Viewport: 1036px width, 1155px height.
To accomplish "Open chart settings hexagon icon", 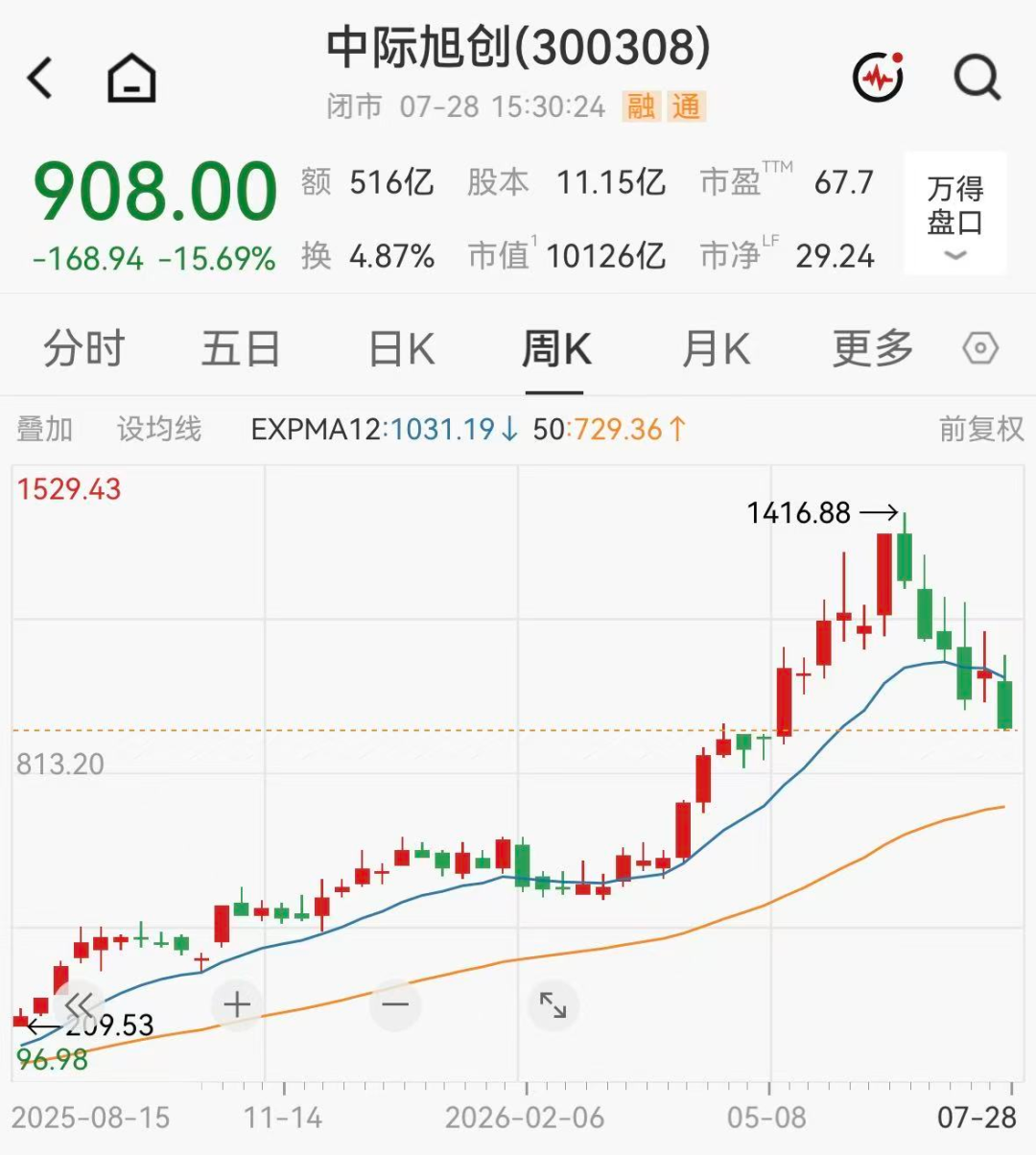I will [980, 348].
